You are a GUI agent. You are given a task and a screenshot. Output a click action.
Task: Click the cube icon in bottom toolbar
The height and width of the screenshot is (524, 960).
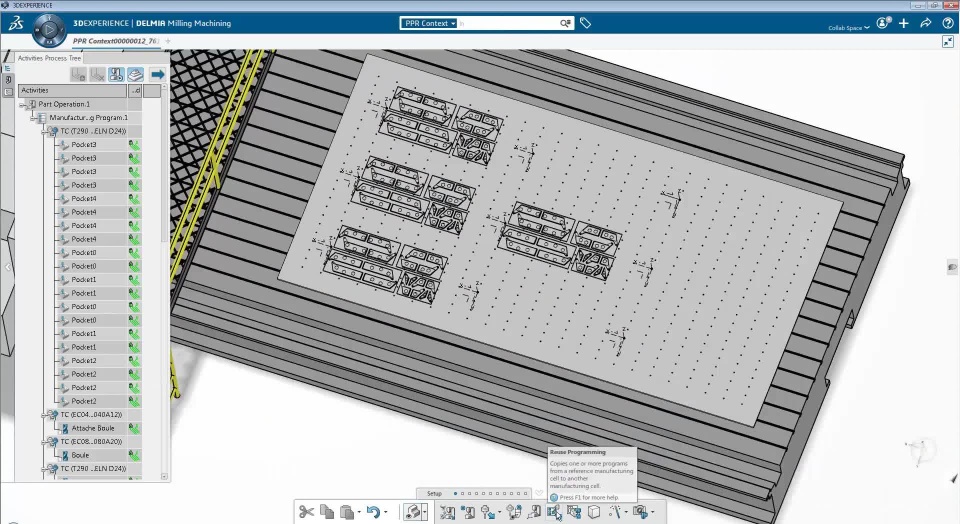[x=594, y=512]
